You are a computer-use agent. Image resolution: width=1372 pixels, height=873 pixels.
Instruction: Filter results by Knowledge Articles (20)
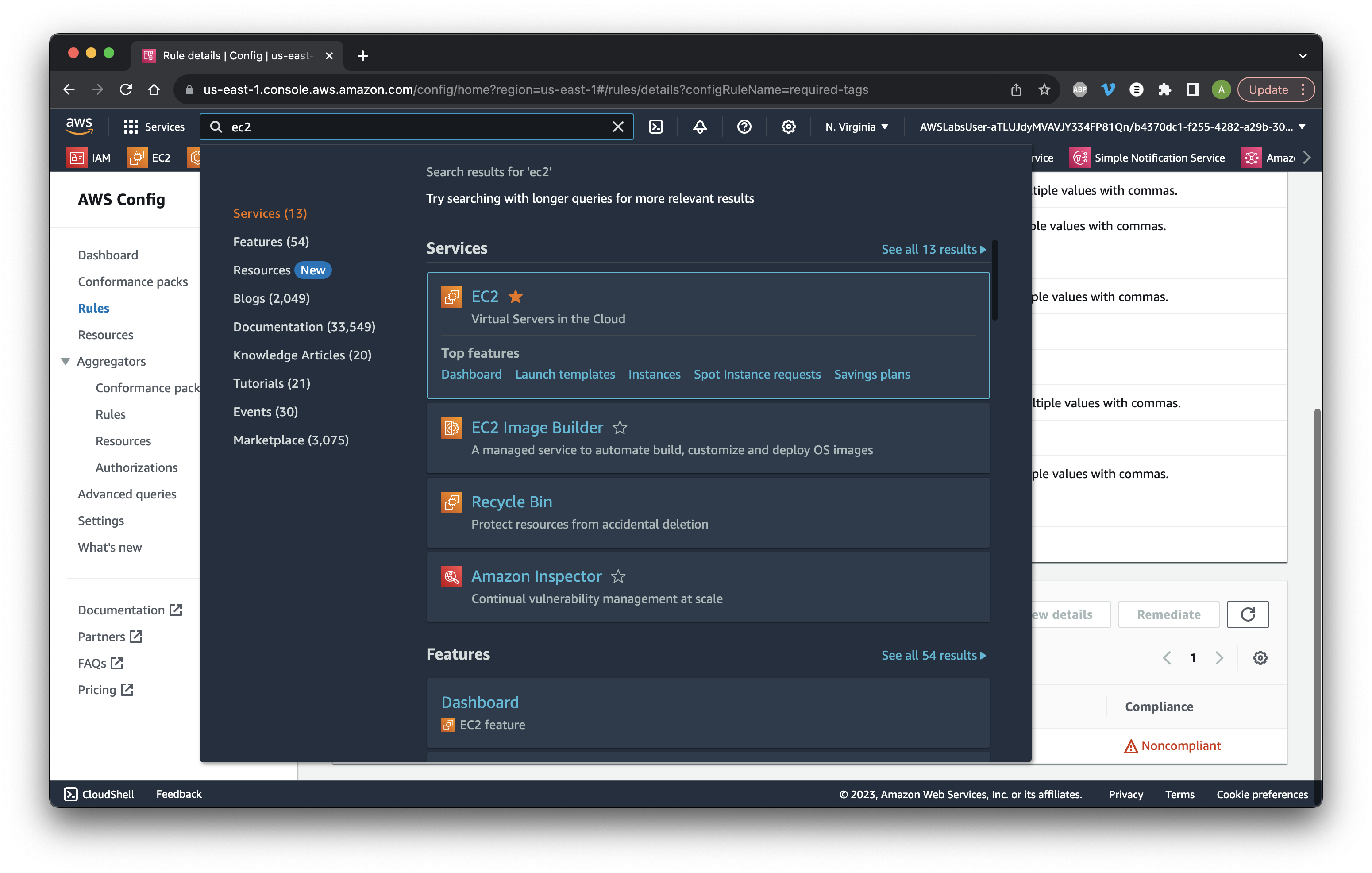302,355
